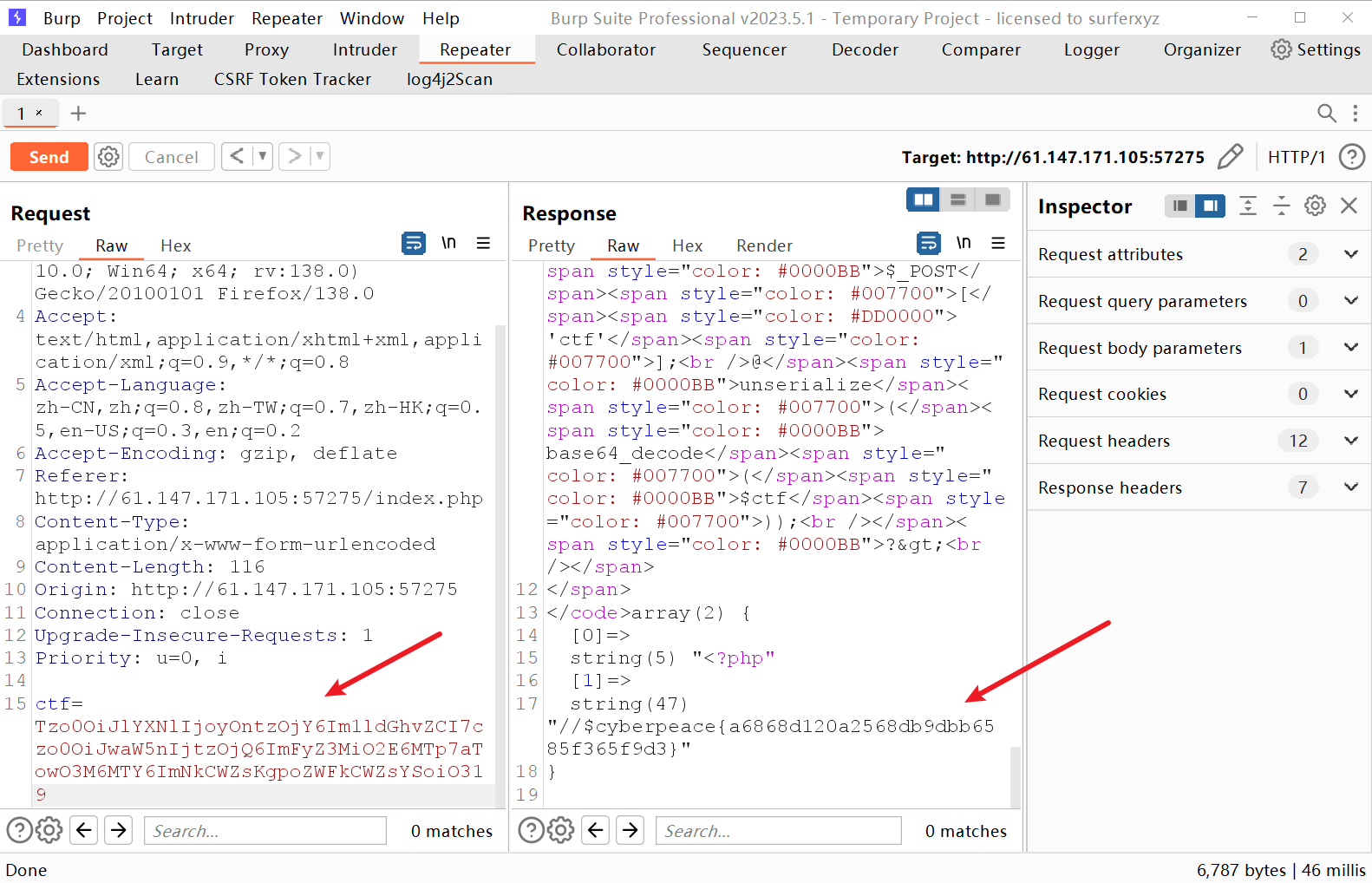Image resolution: width=1372 pixels, height=883 pixels.
Task: Jump to previous match in Request search
Action: (84, 830)
